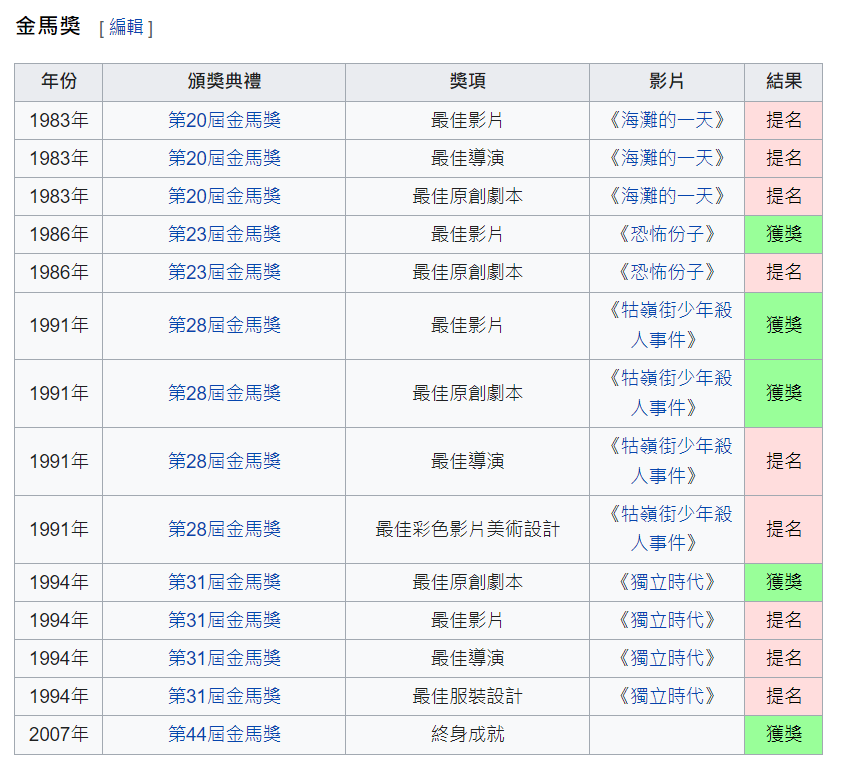
Task: Select the 頒獎典禮 column header
Action: tap(224, 82)
